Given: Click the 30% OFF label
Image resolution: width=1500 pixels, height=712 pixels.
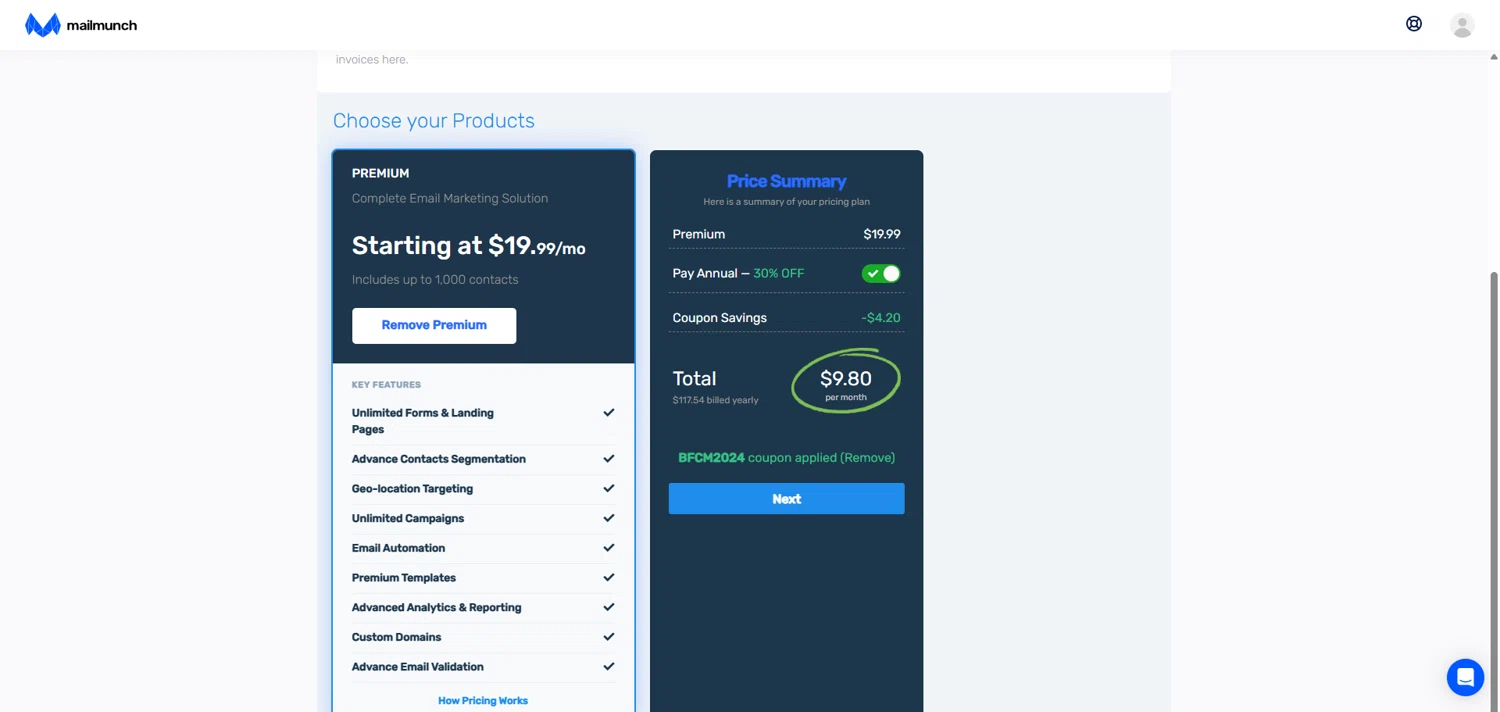Looking at the screenshot, I should pyautogui.click(x=779, y=273).
